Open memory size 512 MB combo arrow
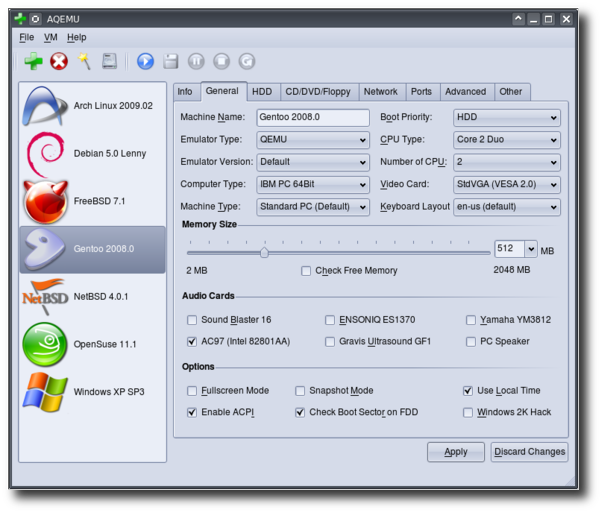Viewport: 602px width, 513px height. [531, 249]
